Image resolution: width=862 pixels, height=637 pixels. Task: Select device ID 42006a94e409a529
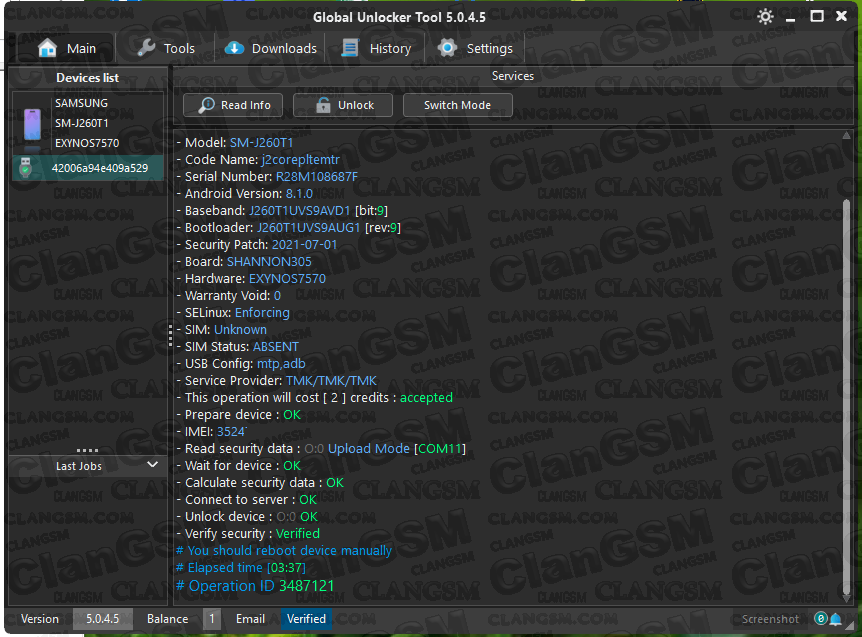coord(100,168)
